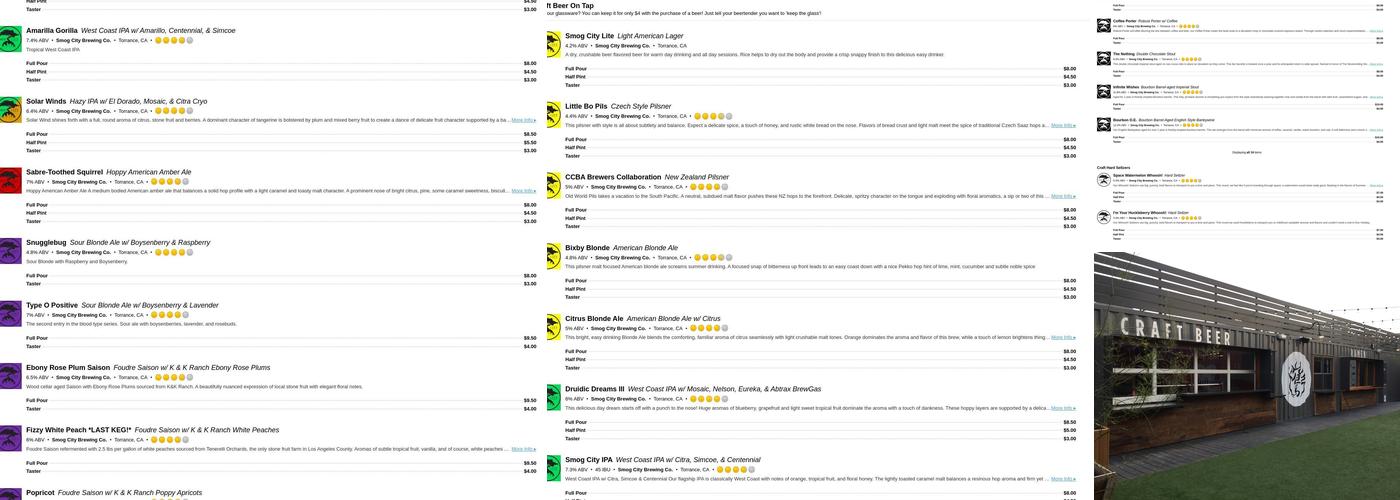Click the Bixby Blonde beer logo icon
The width and height of the screenshot is (1400, 500).
553,256
